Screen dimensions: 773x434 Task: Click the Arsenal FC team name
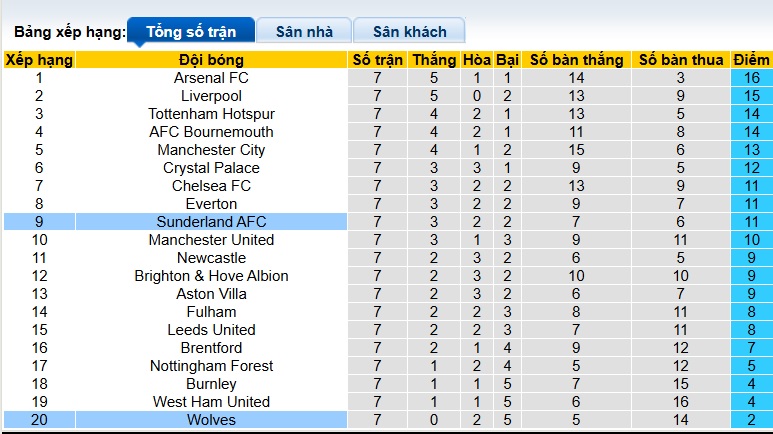click(211, 78)
